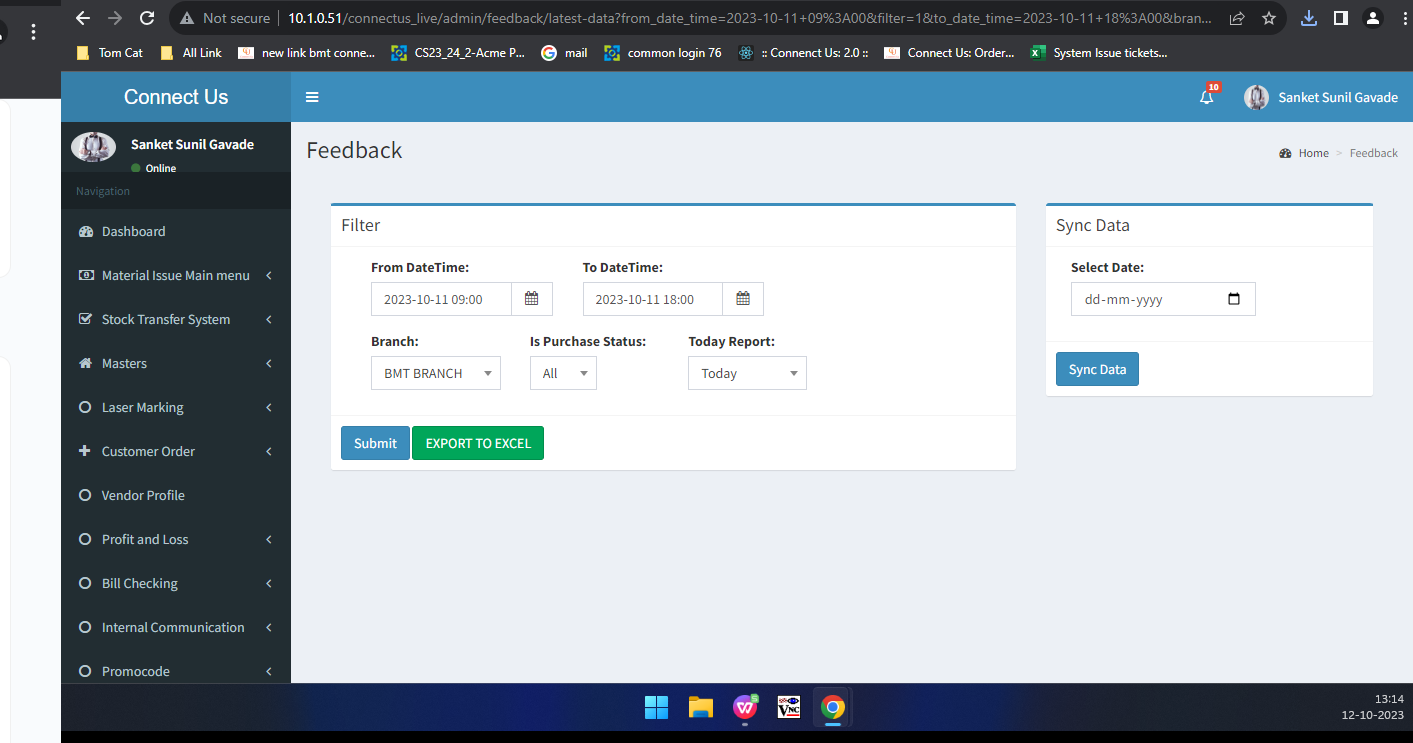Open VNC viewer from taskbar
The height and width of the screenshot is (743, 1413).
(788, 708)
